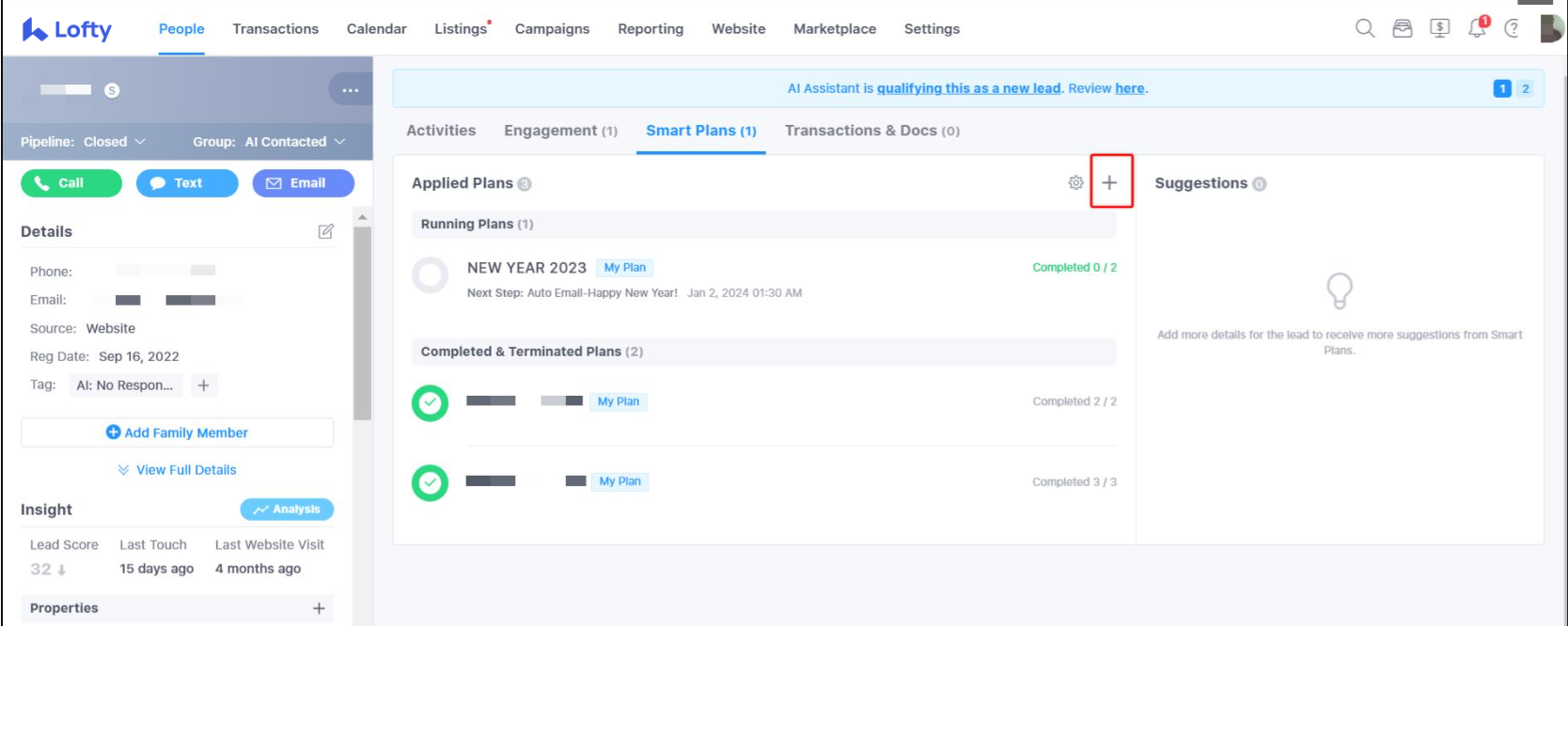Click Add Family Member
The height and width of the screenshot is (752, 1568).
[178, 432]
